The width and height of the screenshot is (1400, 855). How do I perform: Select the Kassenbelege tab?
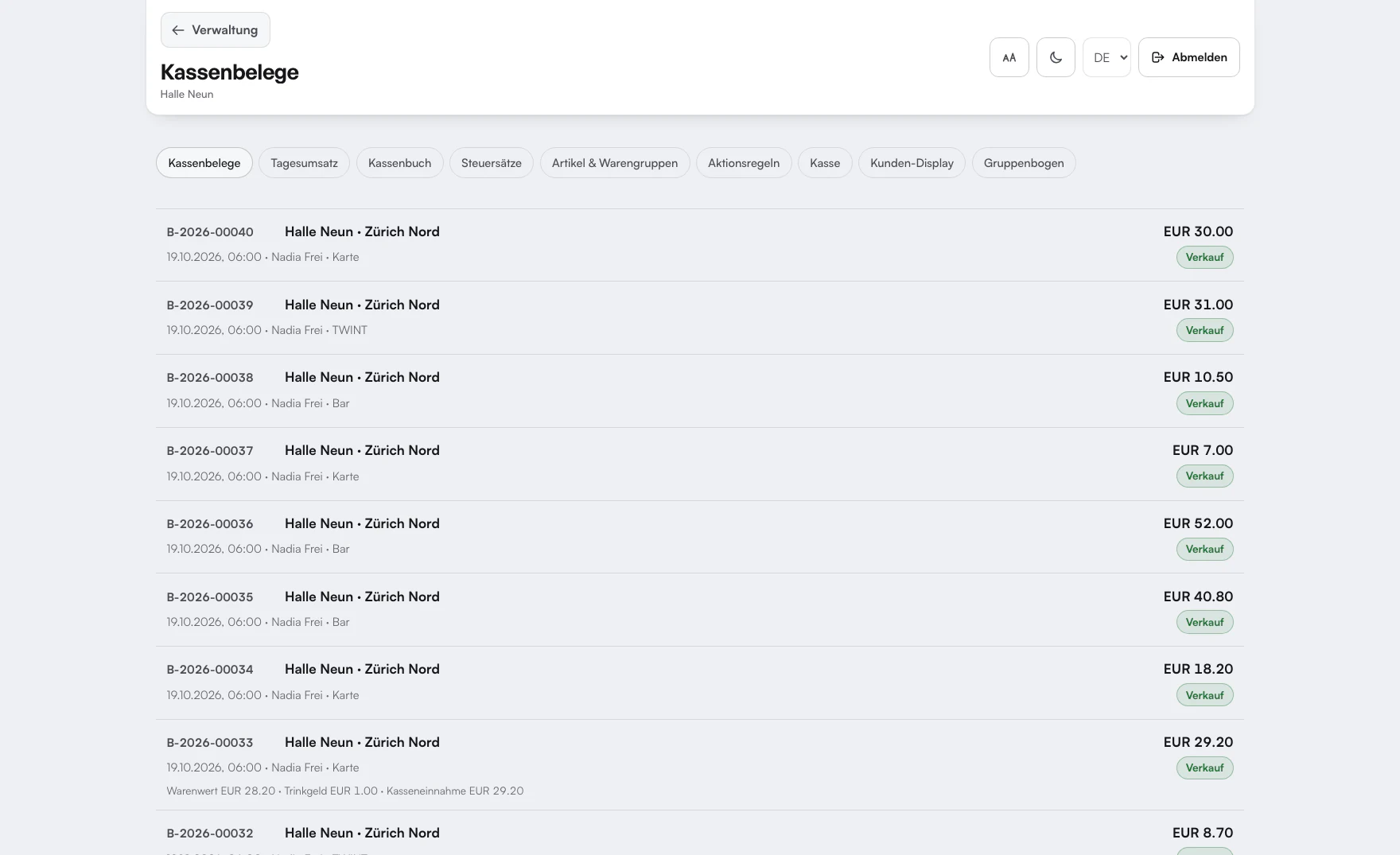[204, 163]
